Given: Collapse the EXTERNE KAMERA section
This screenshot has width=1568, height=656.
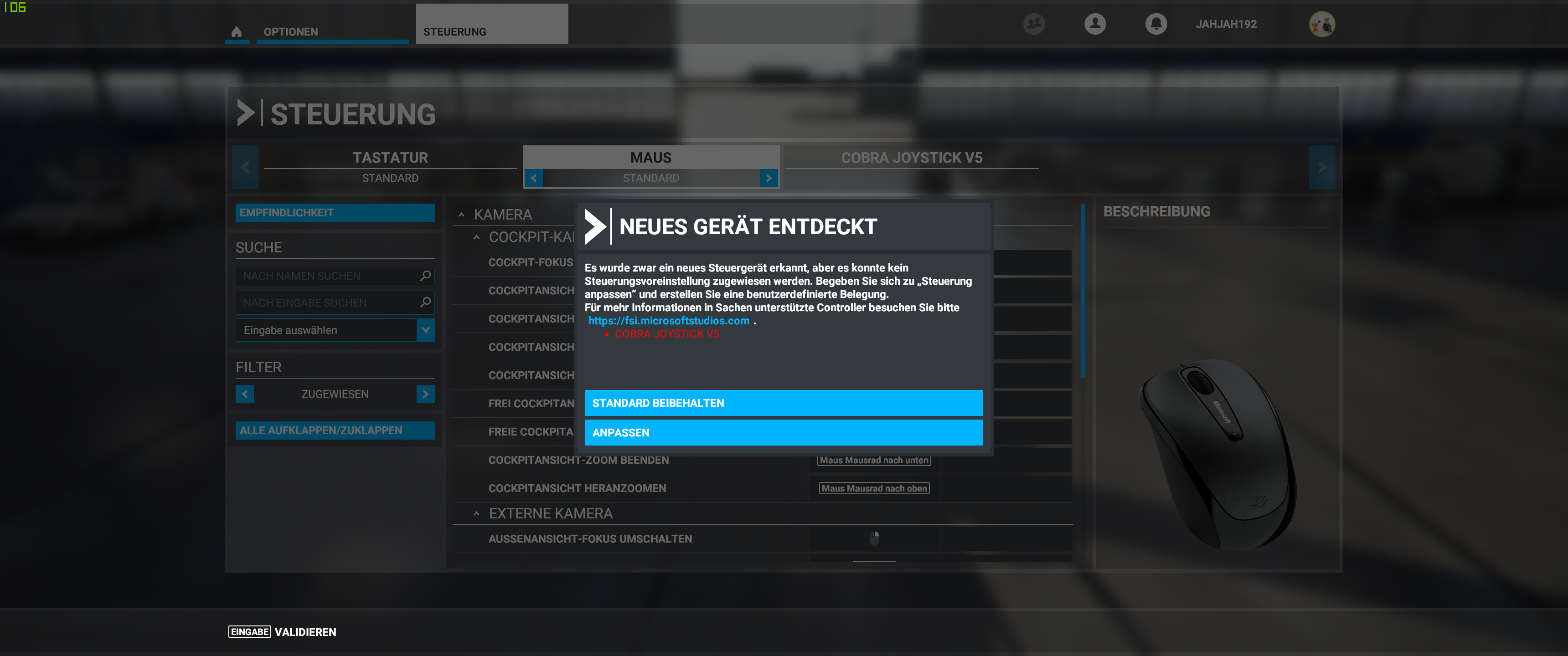Looking at the screenshot, I should tap(477, 513).
